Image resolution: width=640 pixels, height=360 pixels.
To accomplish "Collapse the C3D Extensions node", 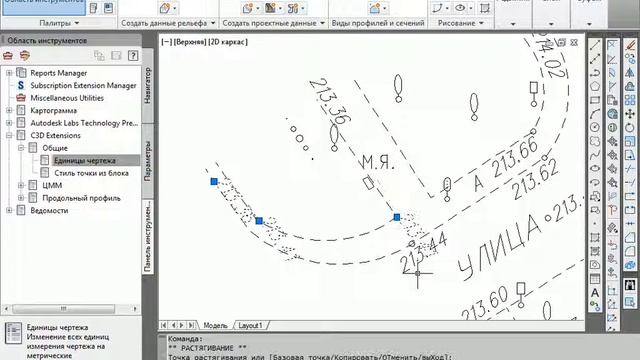I will pos(9,136).
